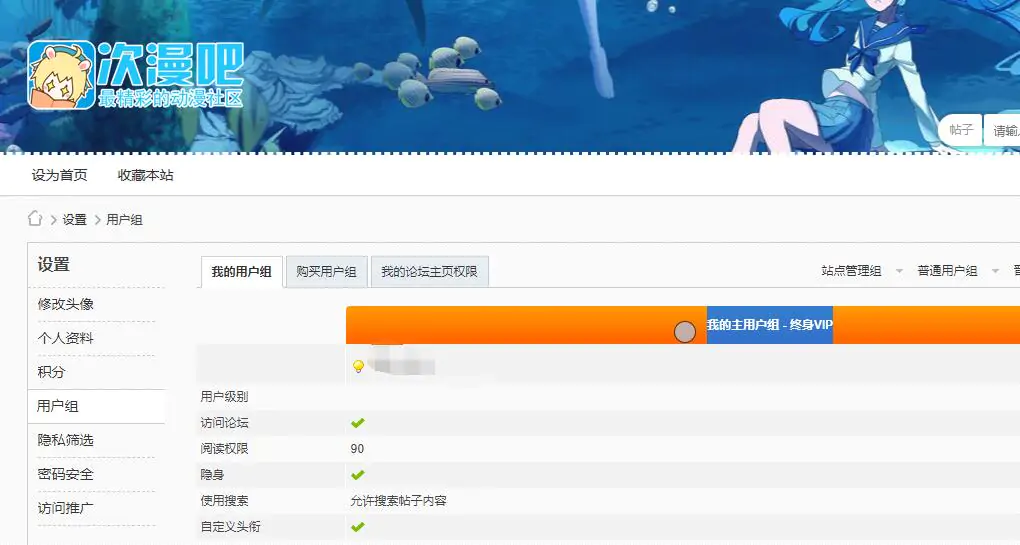Click the 隐身 green checkmark
This screenshot has width=1020, height=545.
pos(357,475)
